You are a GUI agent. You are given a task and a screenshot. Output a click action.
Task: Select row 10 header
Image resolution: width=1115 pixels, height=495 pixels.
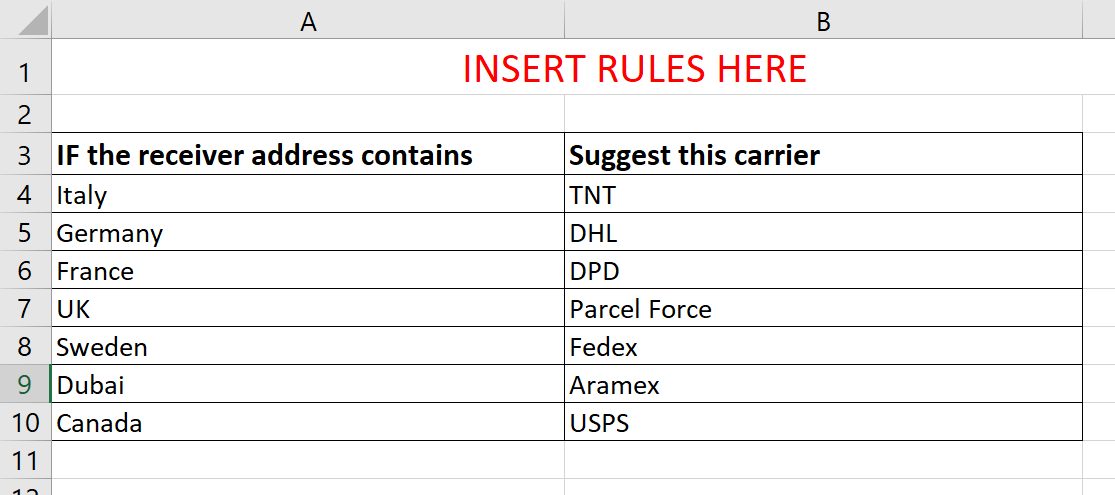tap(25, 423)
